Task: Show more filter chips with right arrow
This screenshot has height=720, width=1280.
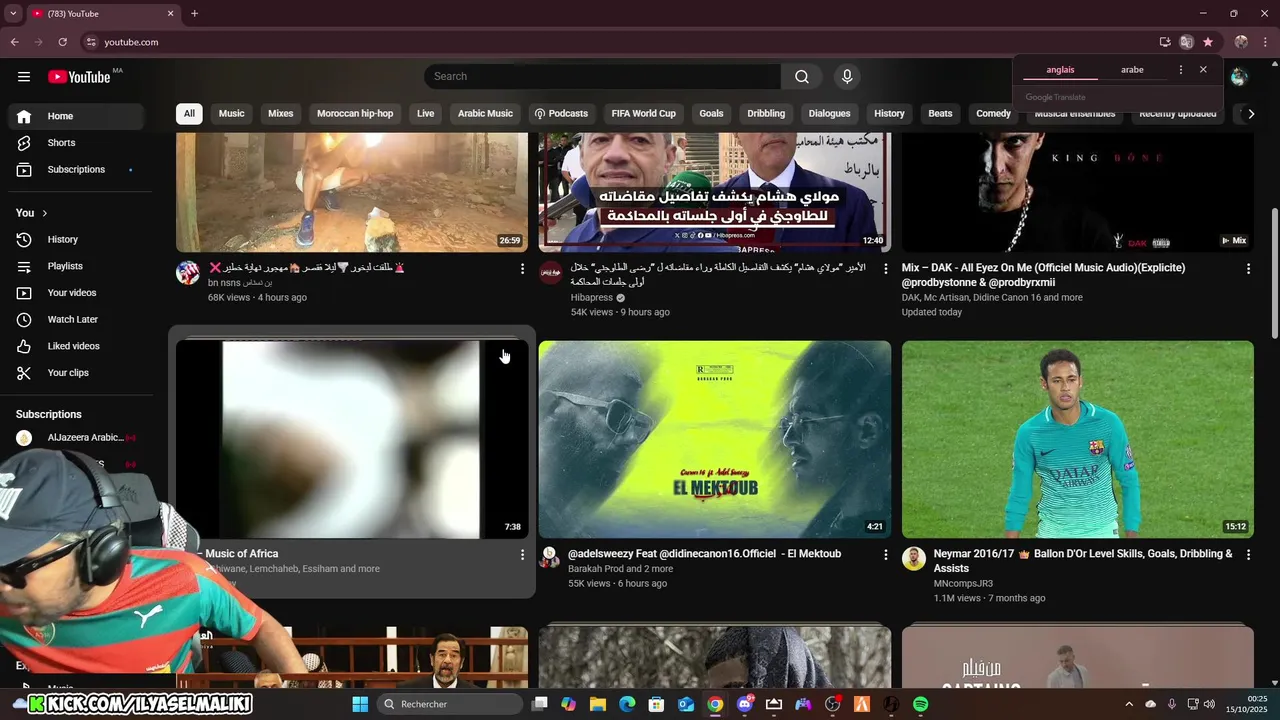Action: coord(1250,114)
